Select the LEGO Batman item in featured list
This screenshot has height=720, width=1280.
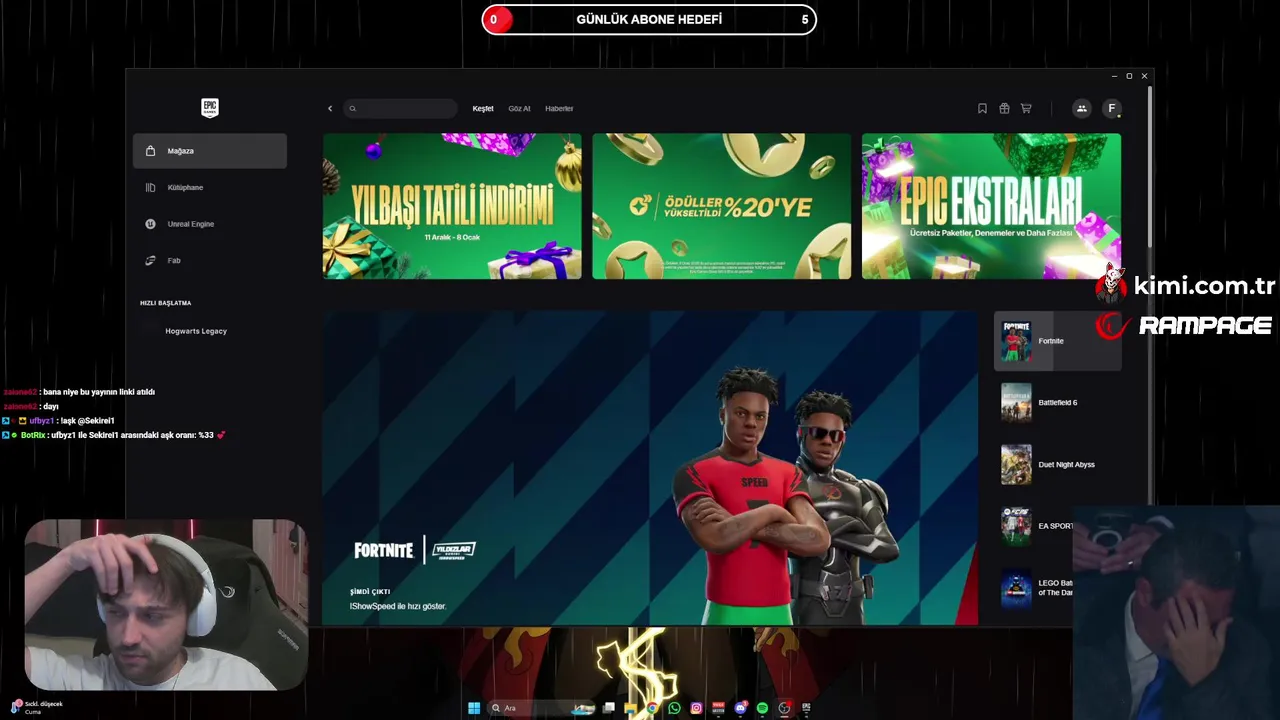(1034, 588)
